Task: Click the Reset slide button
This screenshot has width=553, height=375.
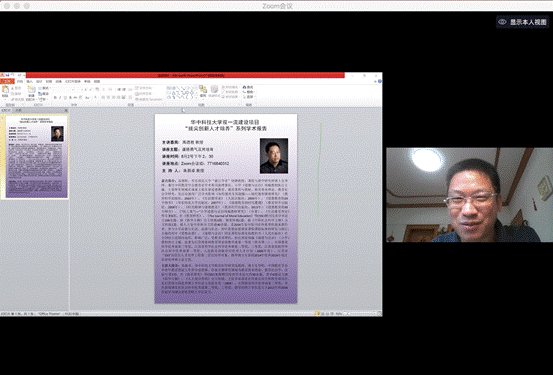Action: [44, 94]
